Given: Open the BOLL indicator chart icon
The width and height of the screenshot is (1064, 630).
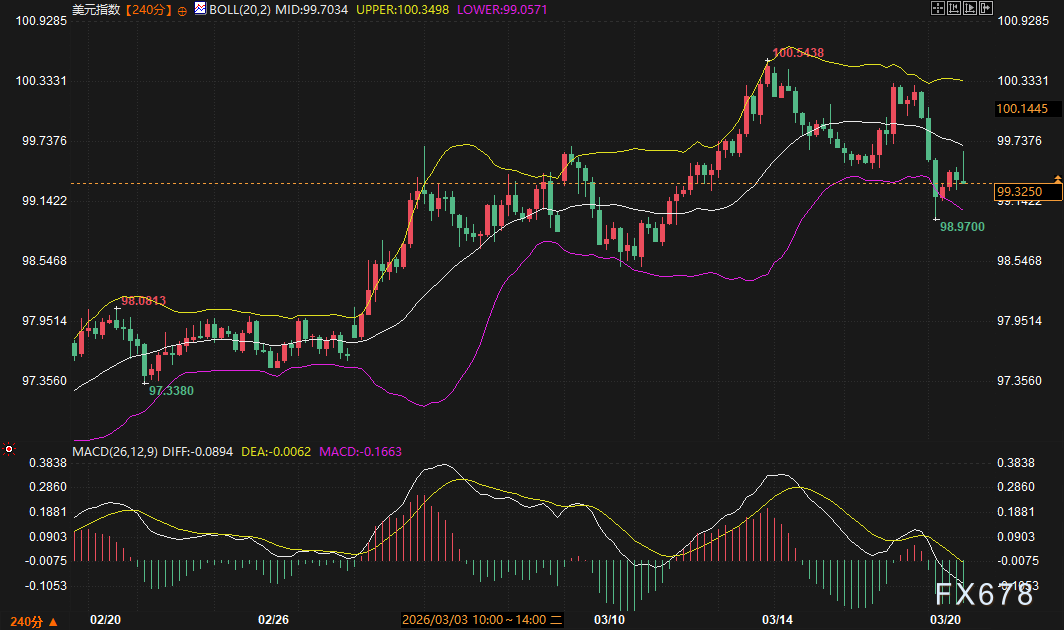Looking at the screenshot, I should (200, 9).
